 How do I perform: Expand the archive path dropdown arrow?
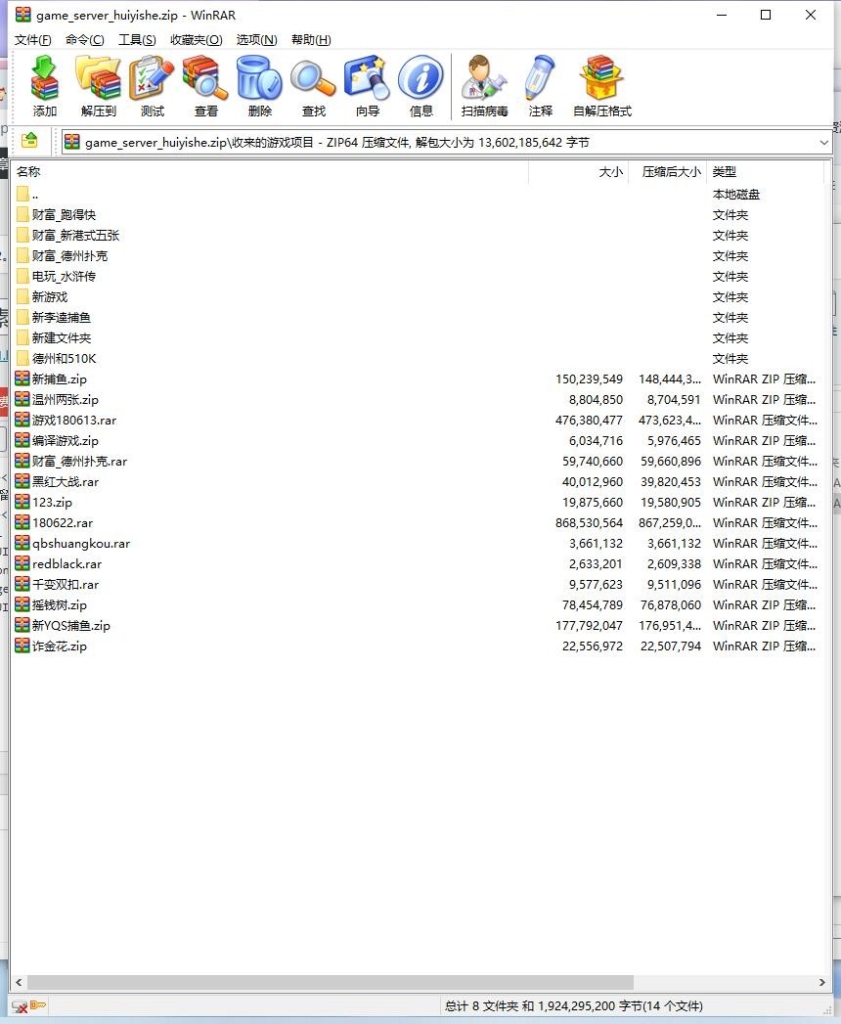(824, 143)
